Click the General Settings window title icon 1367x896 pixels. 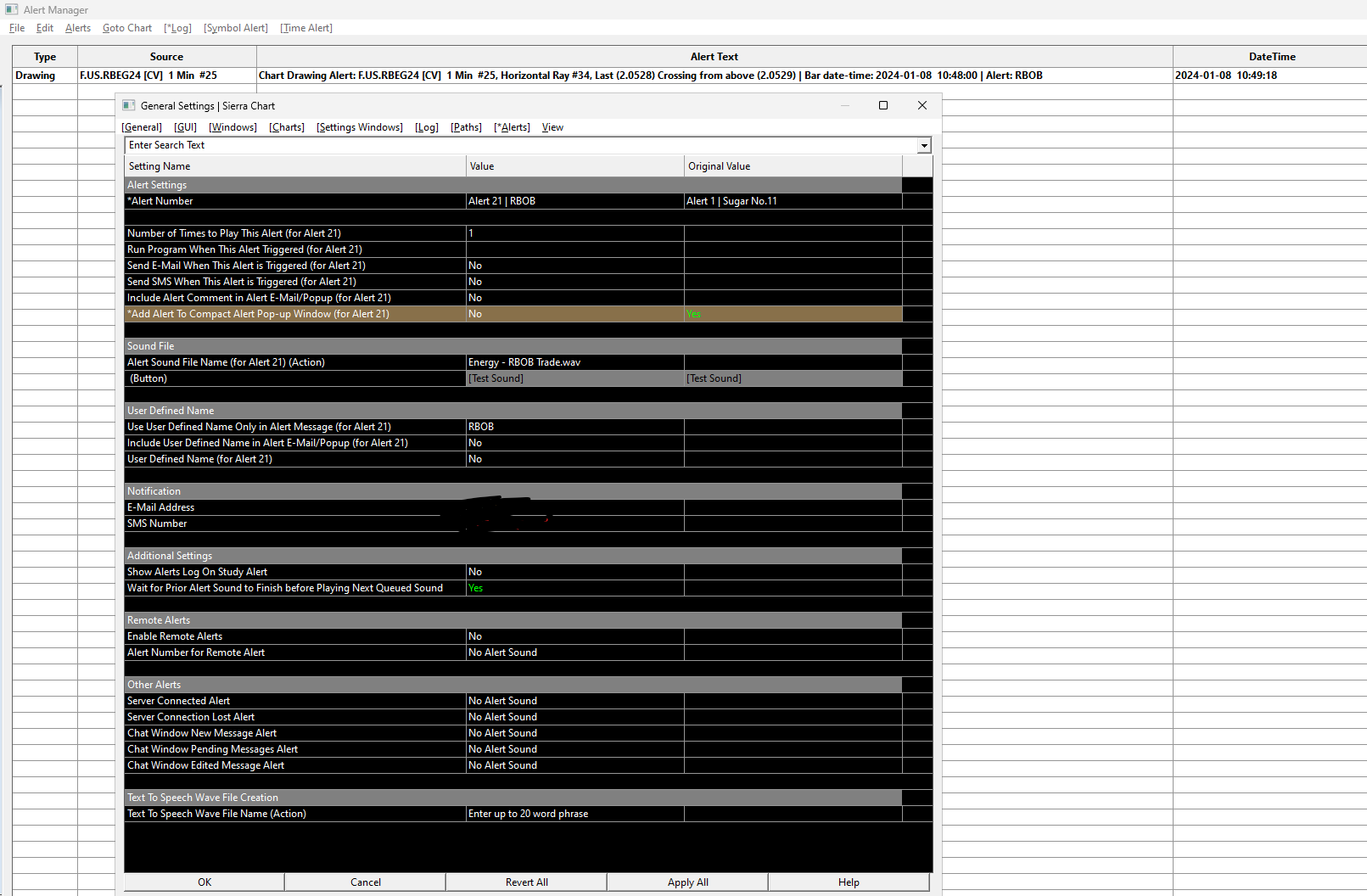tap(129, 105)
